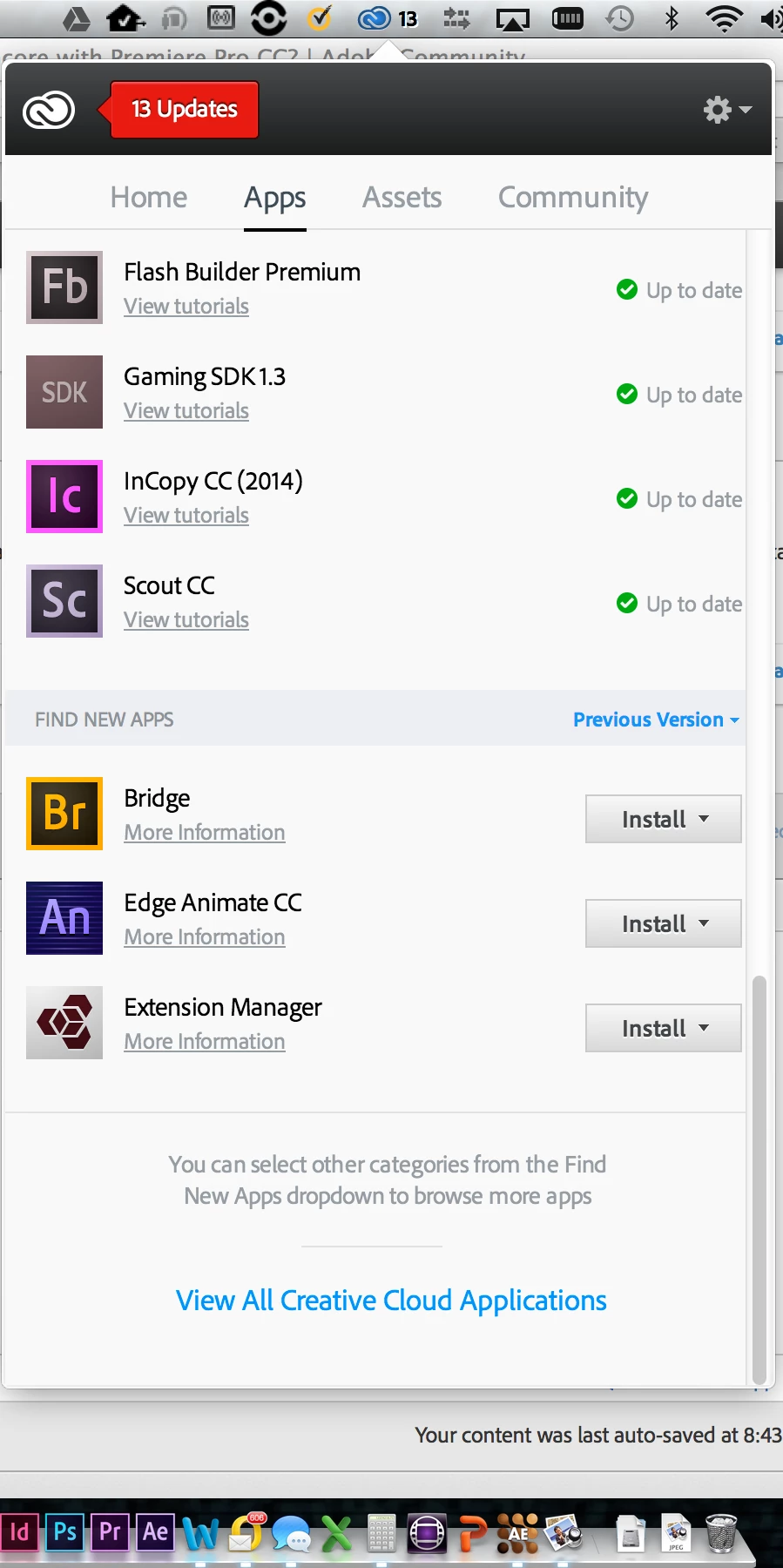Open the JPEG file stack in Dock

[676, 1534]
